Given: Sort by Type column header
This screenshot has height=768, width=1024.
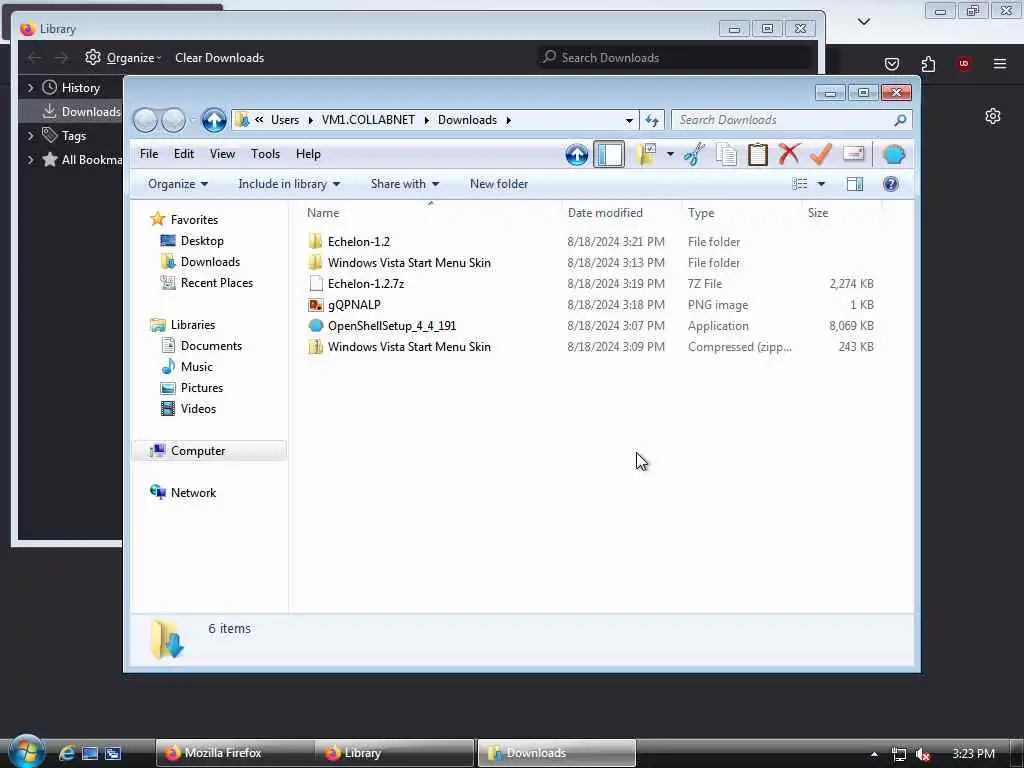Looking at the screenshot, I should coord(741,213).
